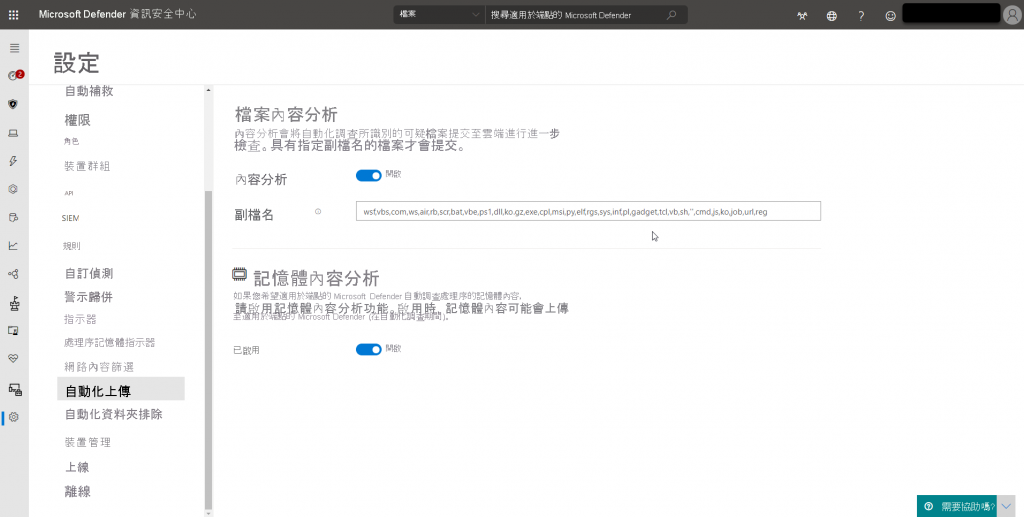Click the 記憶體內容分析 chip icon

pyautogui.click(x=240, y=275)
